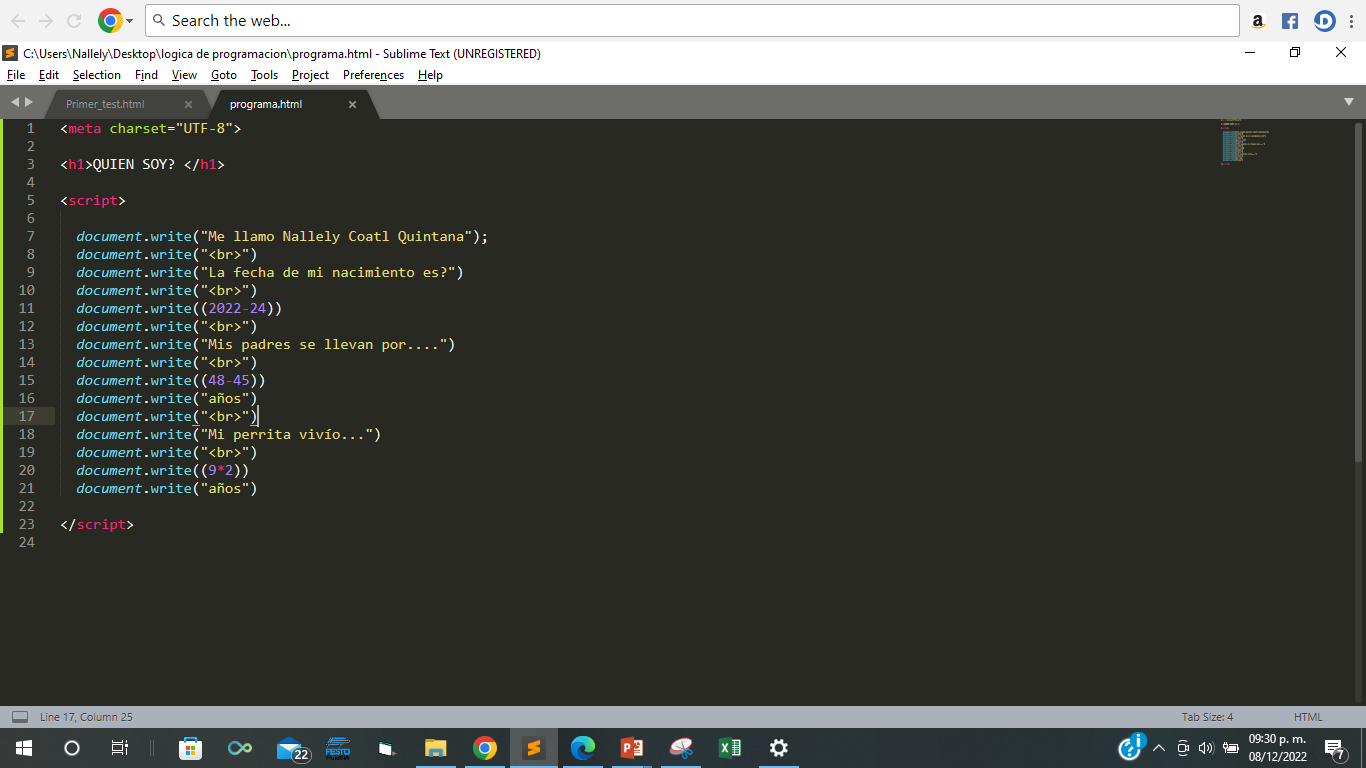Screen dimensions: 1366x768
Task: Select Sublime Text taskbar icon
Action: point(534,748)
